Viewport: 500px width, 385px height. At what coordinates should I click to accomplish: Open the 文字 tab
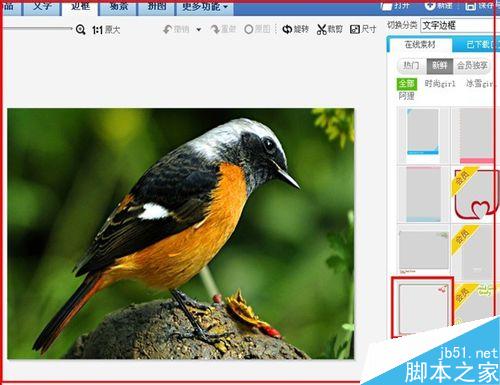pos(42,7)
